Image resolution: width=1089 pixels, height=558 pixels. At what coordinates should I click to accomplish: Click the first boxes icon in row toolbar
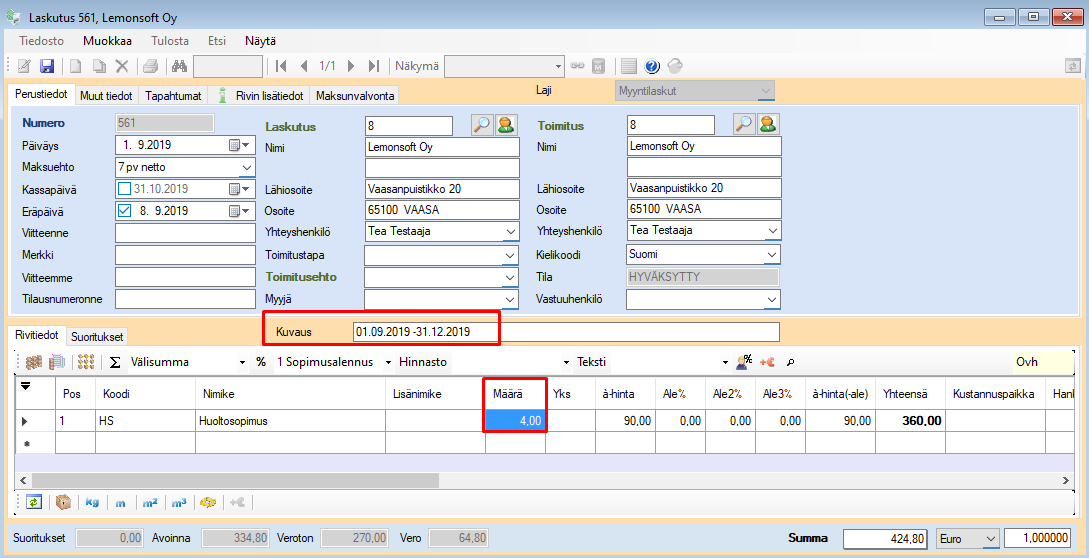pos(33,362)
